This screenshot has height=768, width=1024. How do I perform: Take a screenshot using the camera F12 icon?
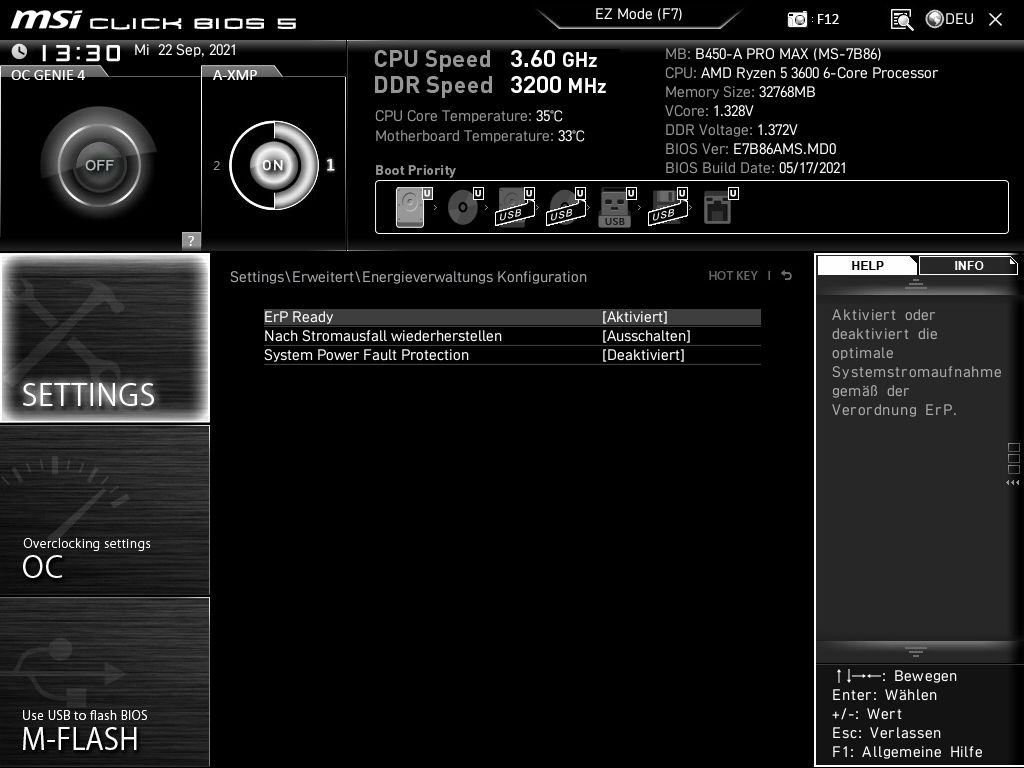[797, 19]
